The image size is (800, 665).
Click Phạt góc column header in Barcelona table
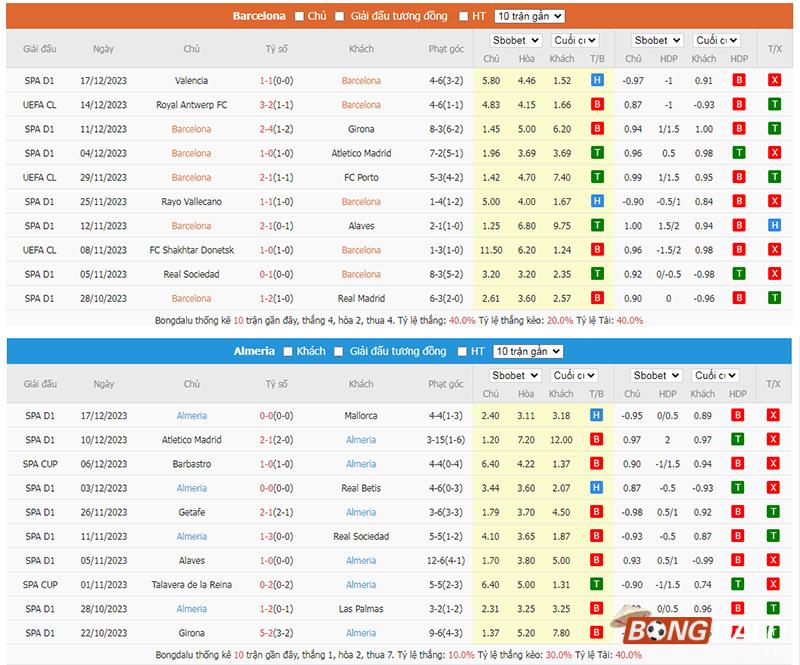click(x=446, y=49)
